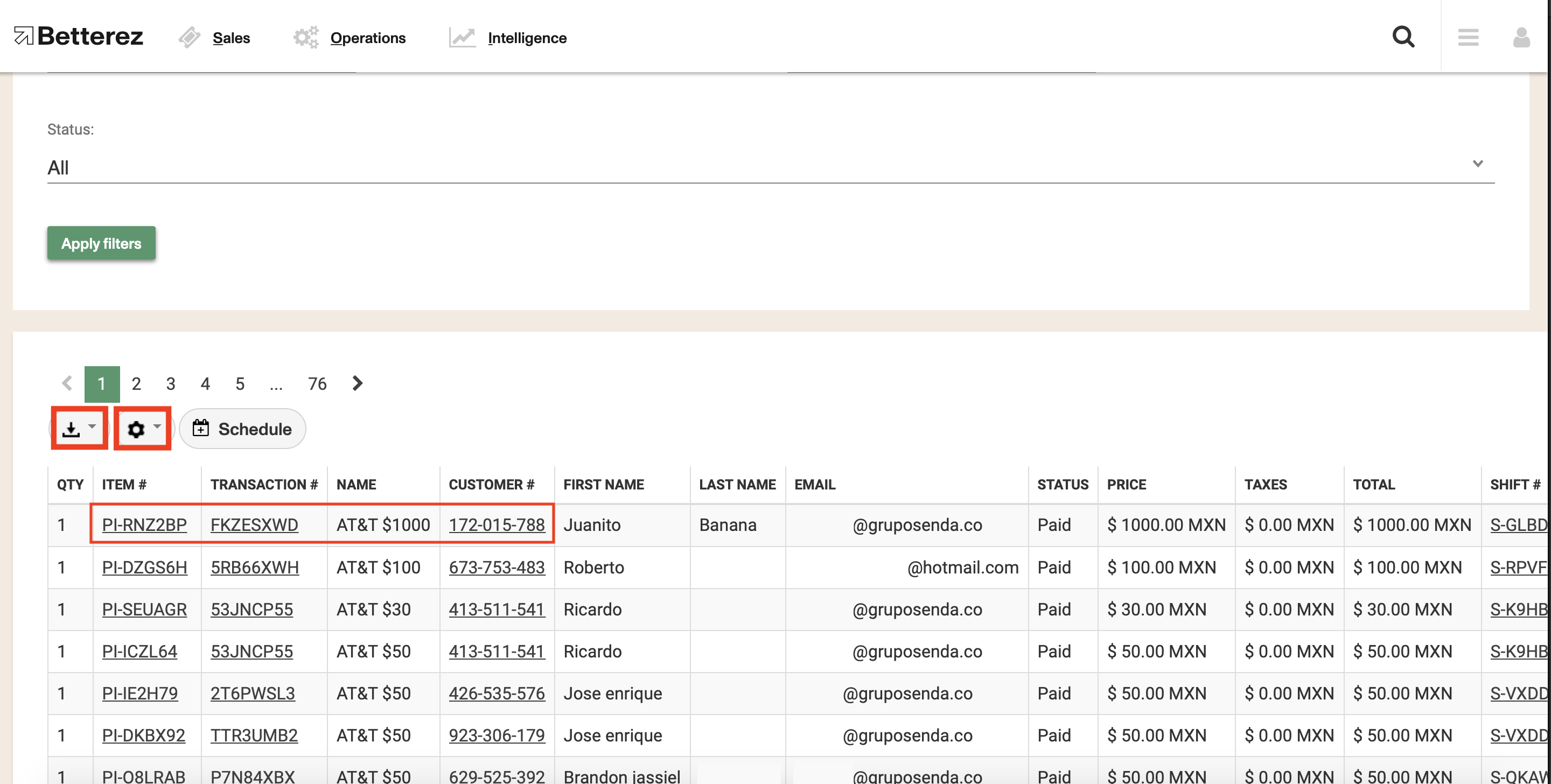This screenshot has width=1551, height=784.
Task: Open customer 923-306-179 link
Action: [497, 735]
